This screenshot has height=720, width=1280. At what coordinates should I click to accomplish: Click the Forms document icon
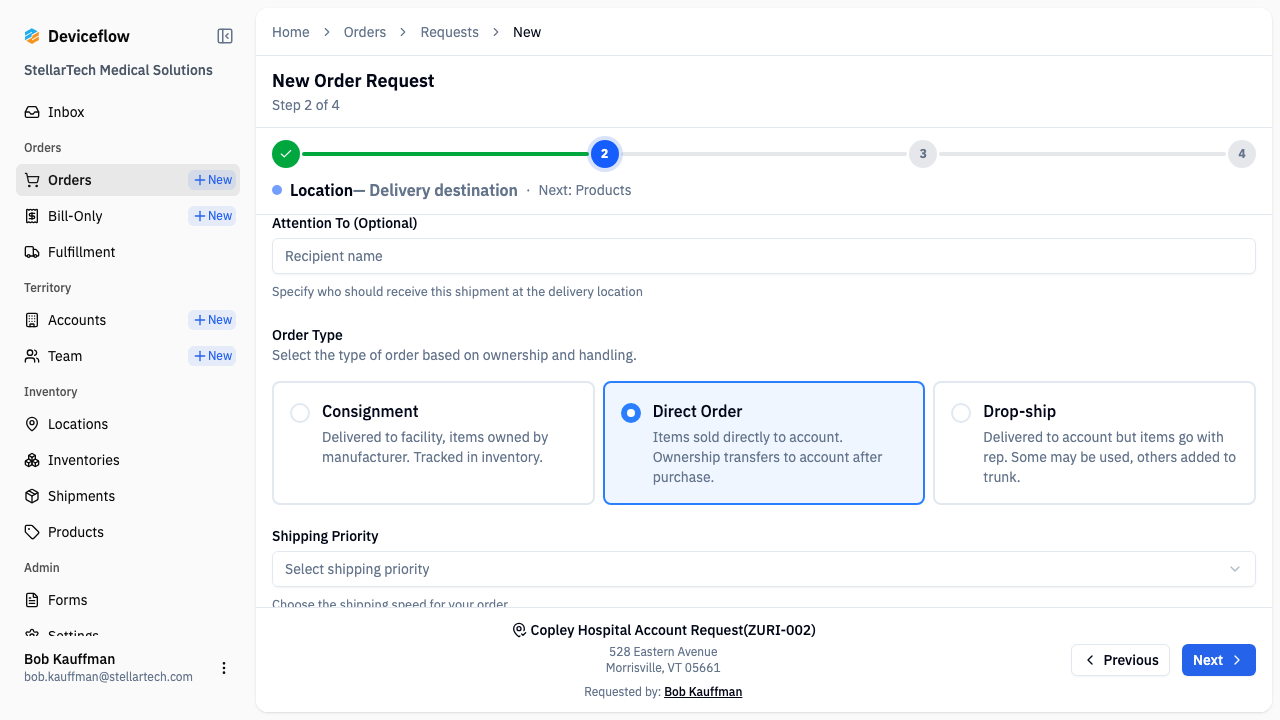[x=32, y=600]
